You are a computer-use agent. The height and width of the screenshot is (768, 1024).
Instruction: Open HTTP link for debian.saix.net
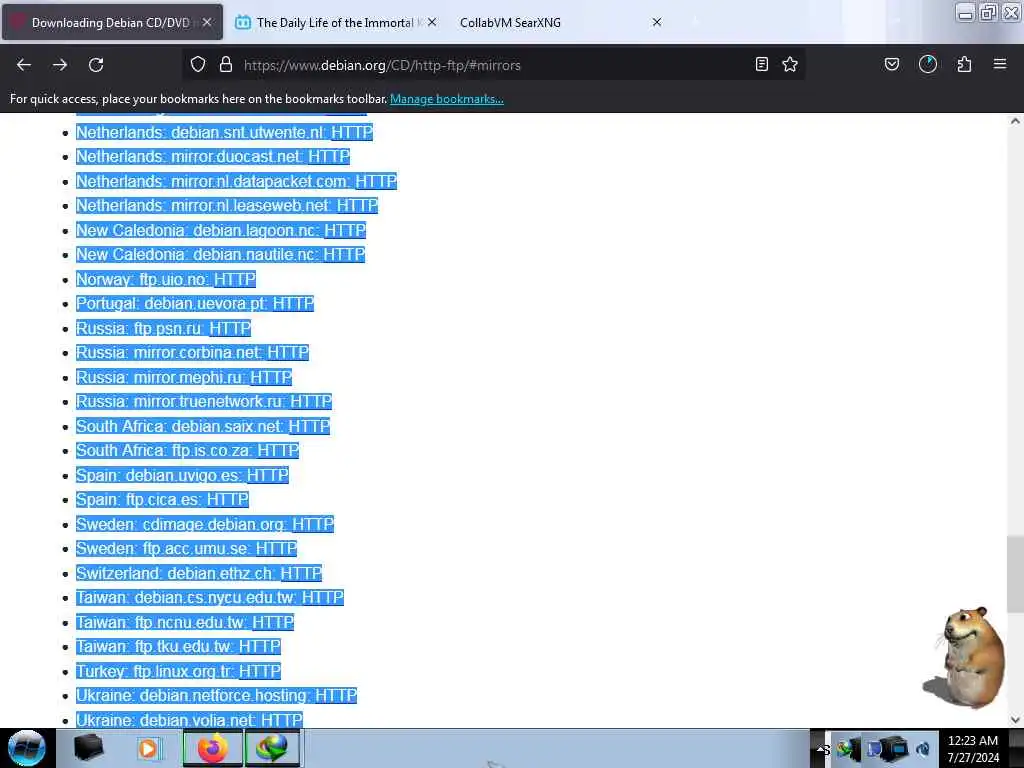click(309, 426)
